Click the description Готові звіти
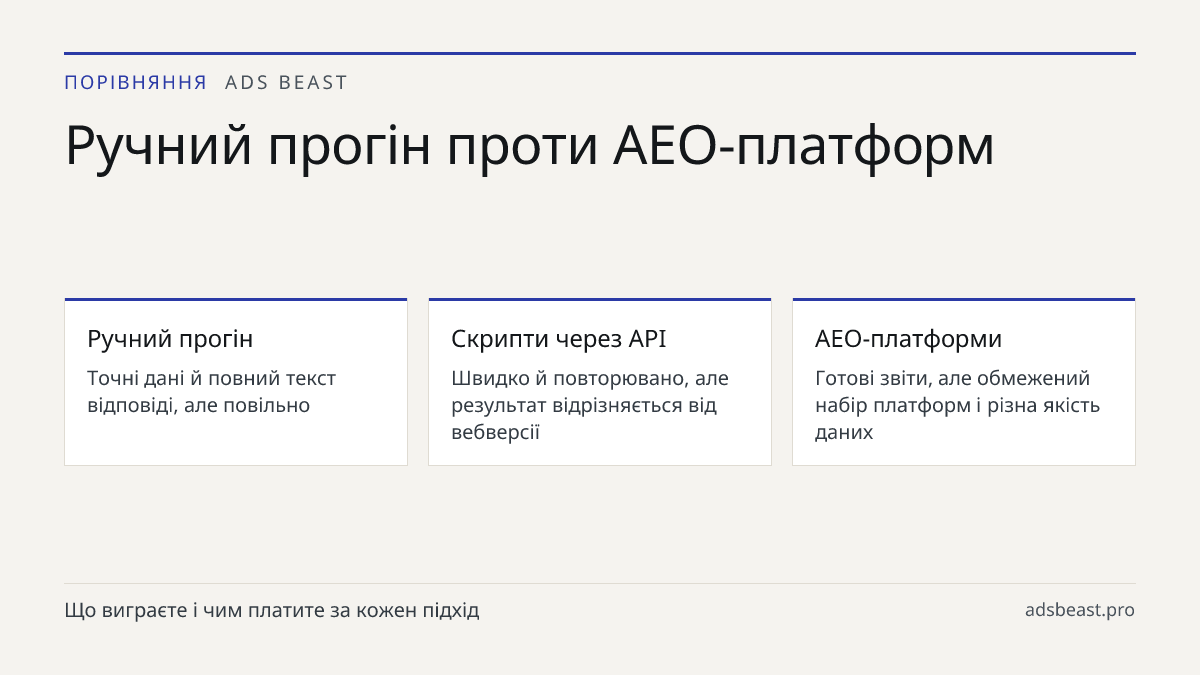1200x675 pixels. tap(957, 405)
